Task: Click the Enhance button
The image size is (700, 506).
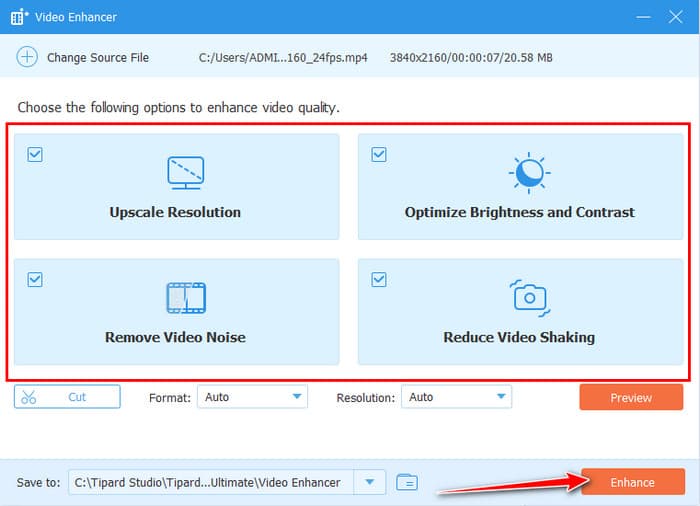Action: click(632, 482)
